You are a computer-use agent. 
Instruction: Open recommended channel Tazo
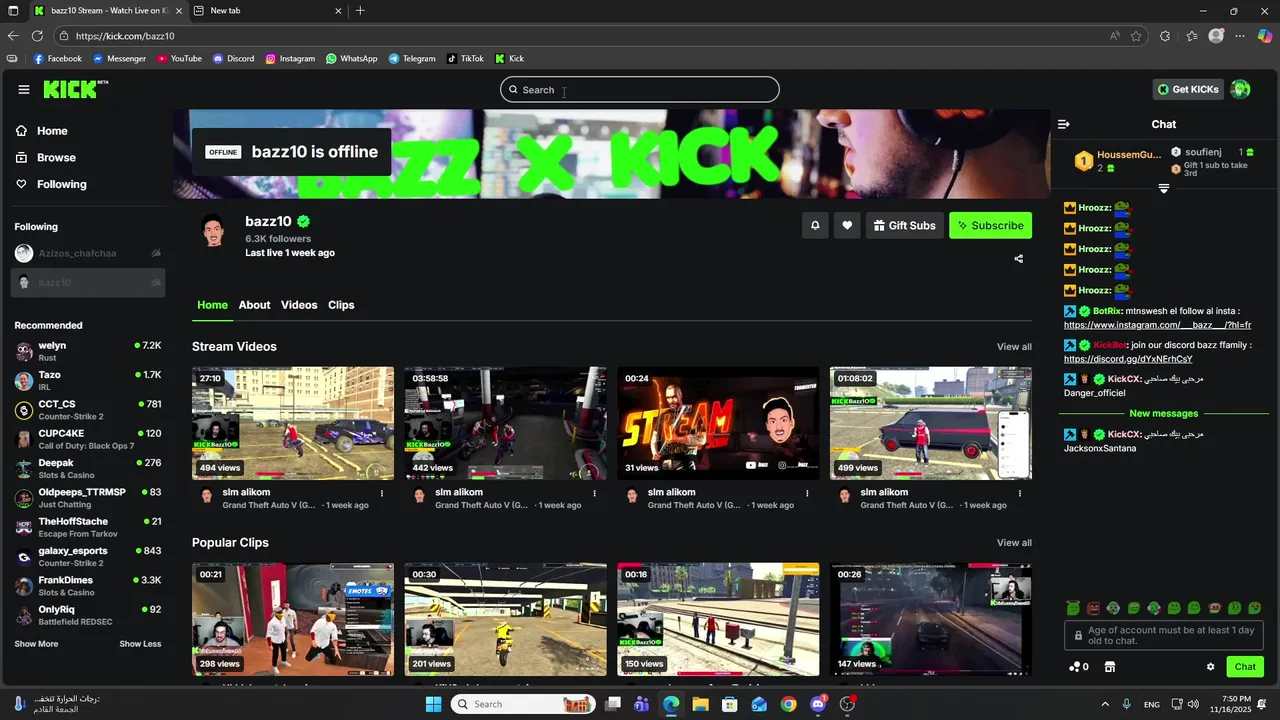(x=88, y=381)
